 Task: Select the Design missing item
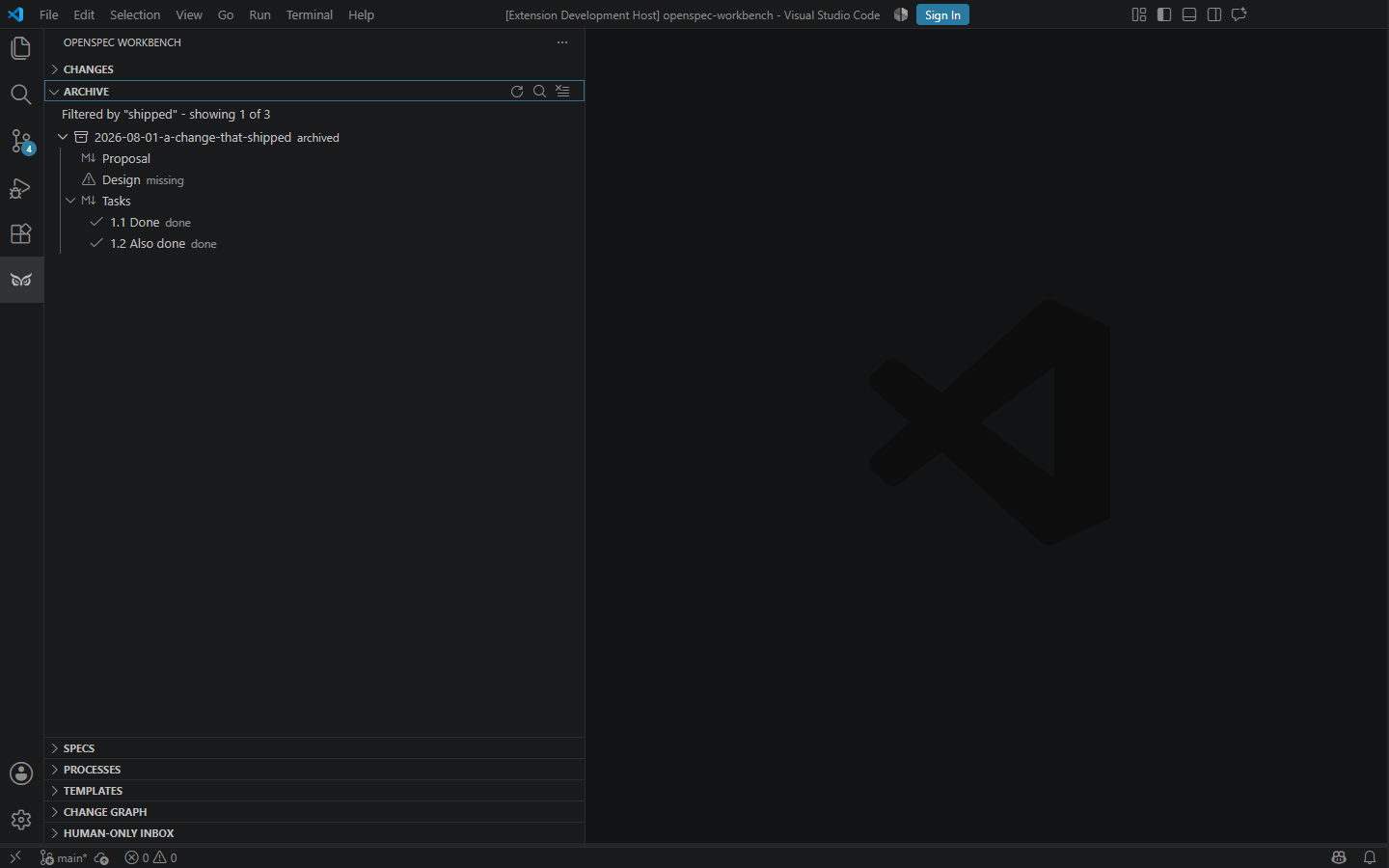tap(314, 179)
